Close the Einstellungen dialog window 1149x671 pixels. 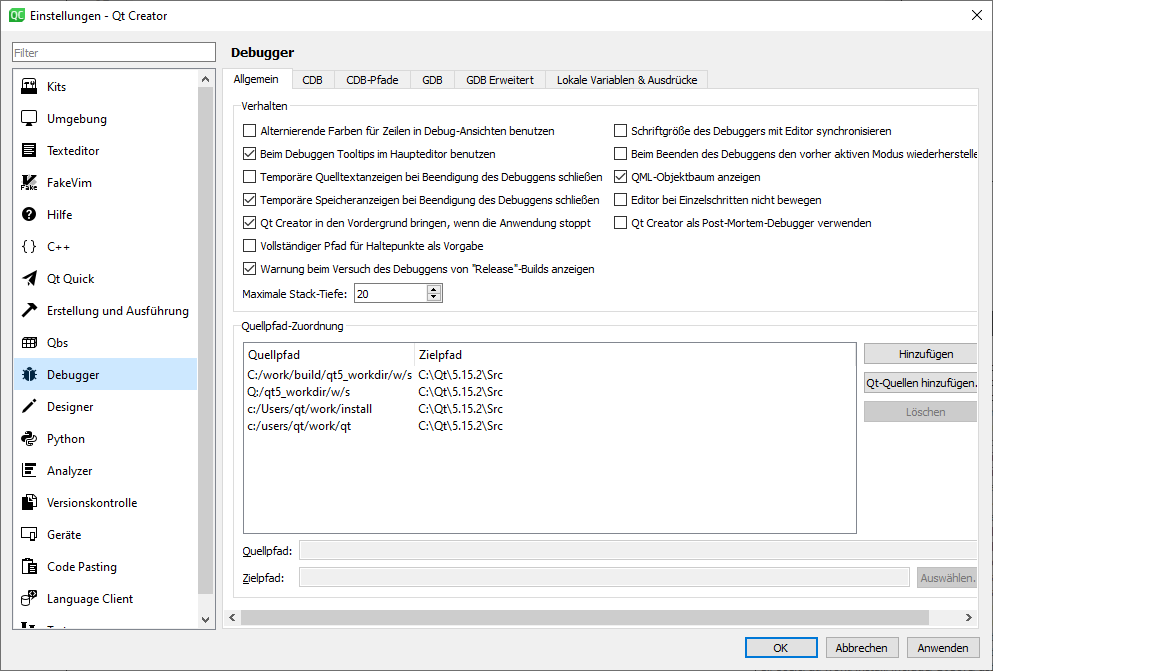click(977, 15)
